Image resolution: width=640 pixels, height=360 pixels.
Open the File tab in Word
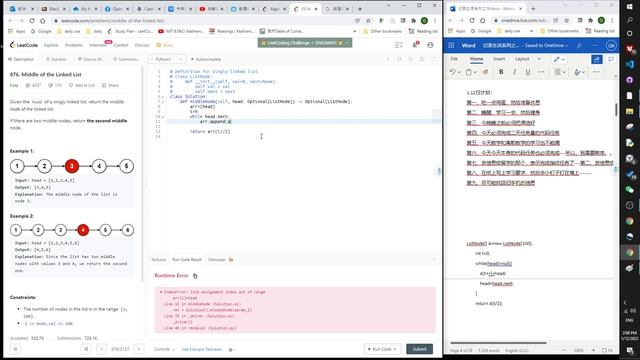(x=454, y=59)
